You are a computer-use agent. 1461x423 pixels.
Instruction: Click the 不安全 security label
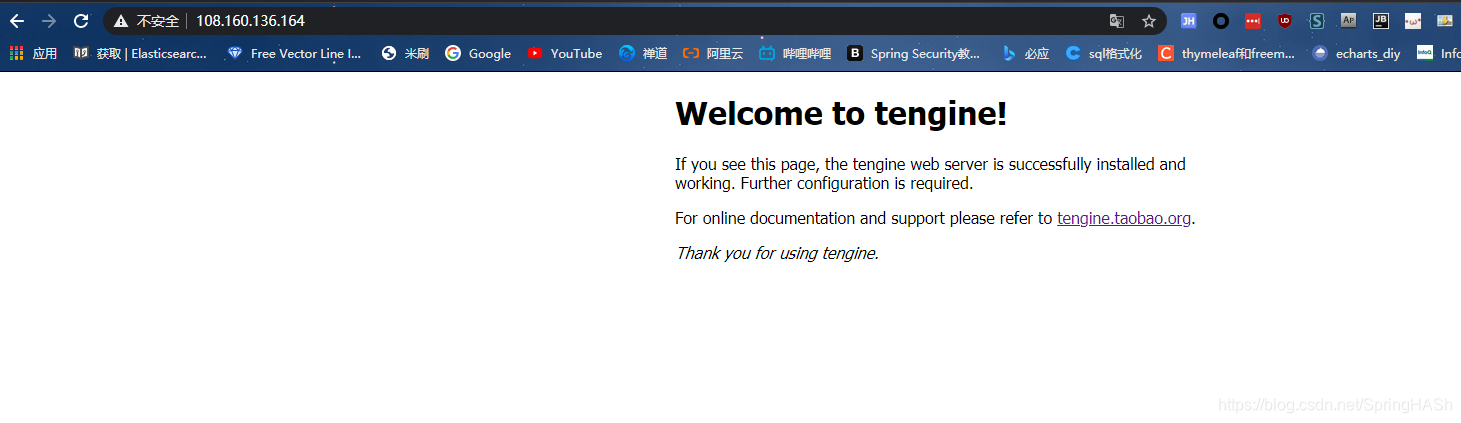[158, 21]
